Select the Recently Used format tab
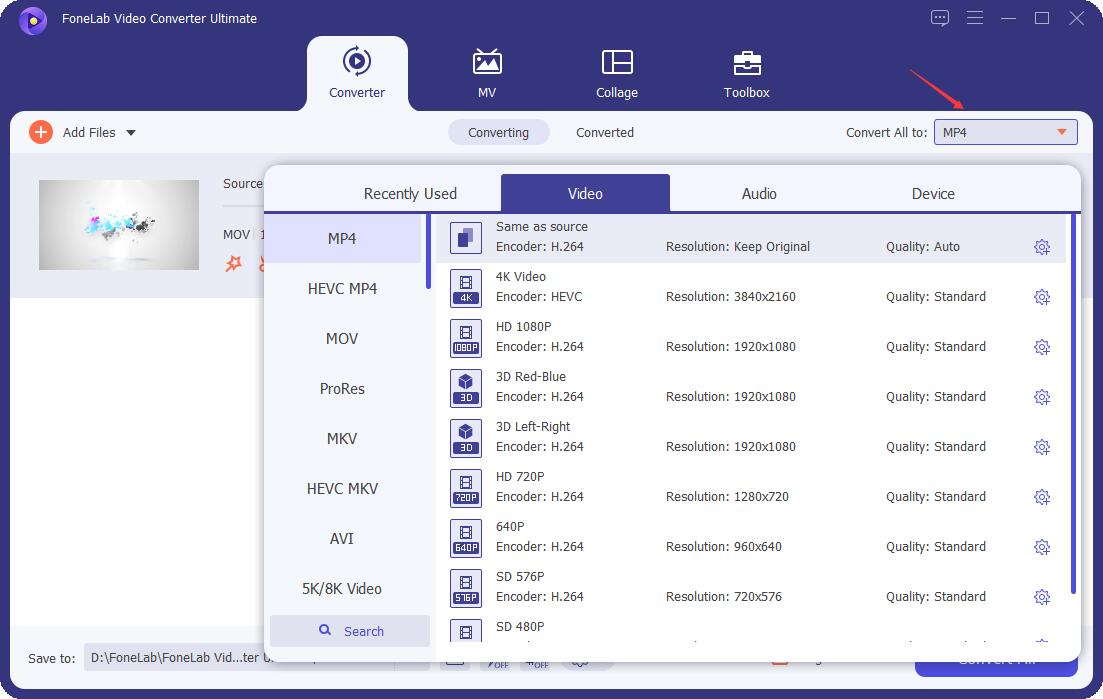 tap(410, 193)
